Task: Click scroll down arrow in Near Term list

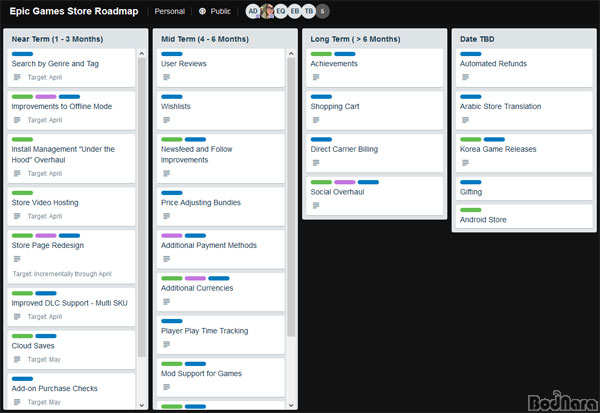Action: pos(142,405)
